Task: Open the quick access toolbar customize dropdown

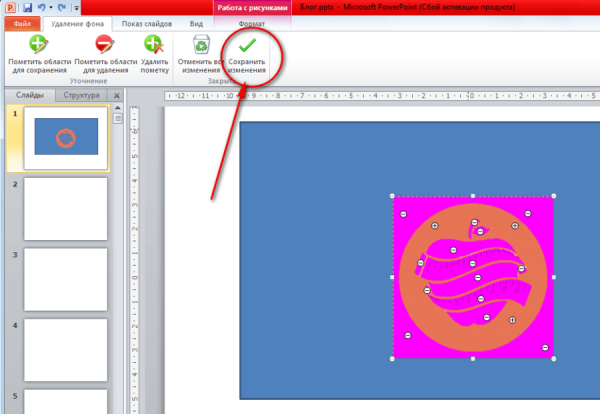Action: (x=77, y=8)
